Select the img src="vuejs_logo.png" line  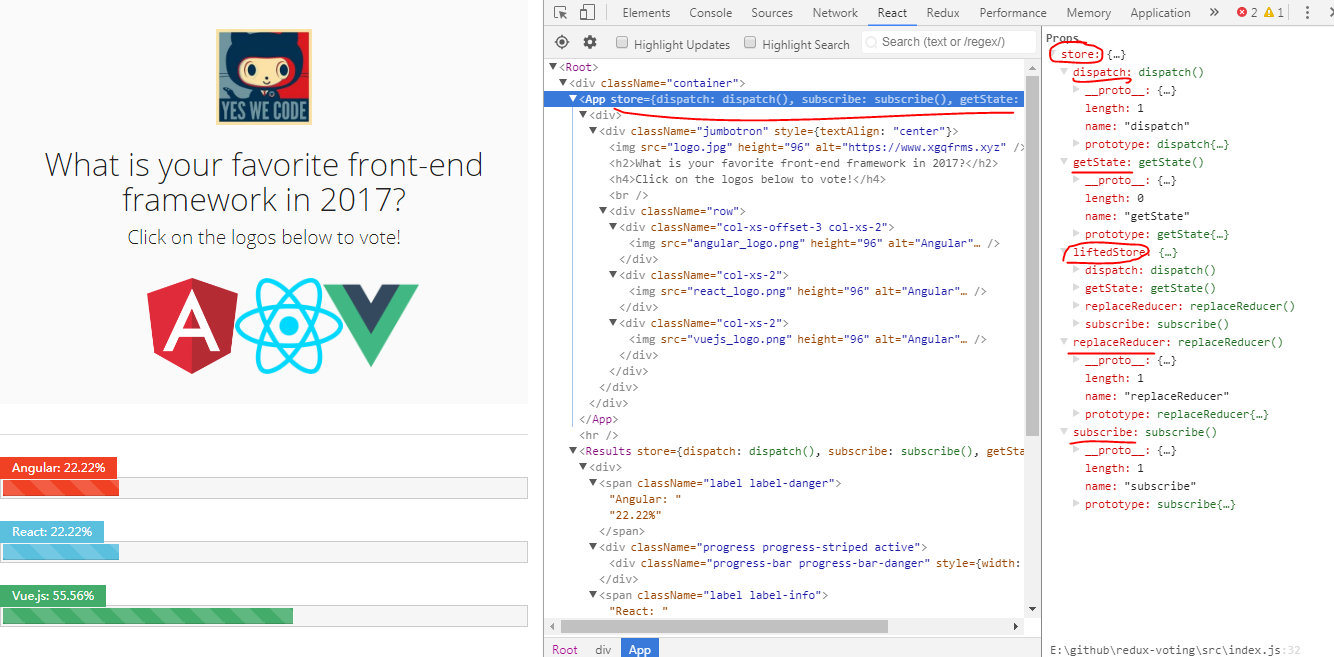tap(808, 339)
